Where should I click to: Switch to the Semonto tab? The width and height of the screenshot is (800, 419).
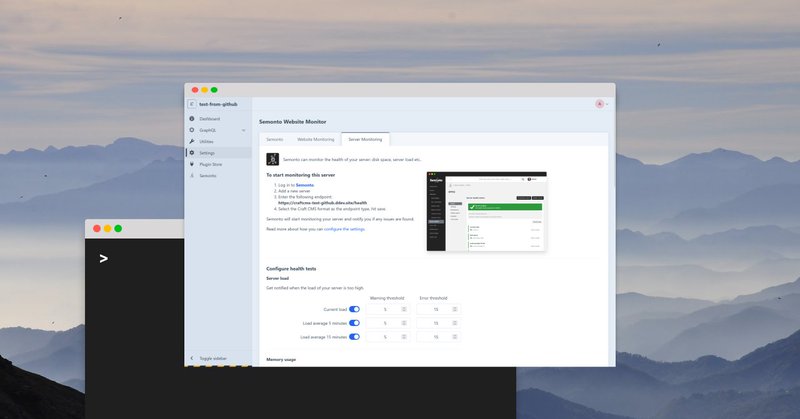point(274,139)
